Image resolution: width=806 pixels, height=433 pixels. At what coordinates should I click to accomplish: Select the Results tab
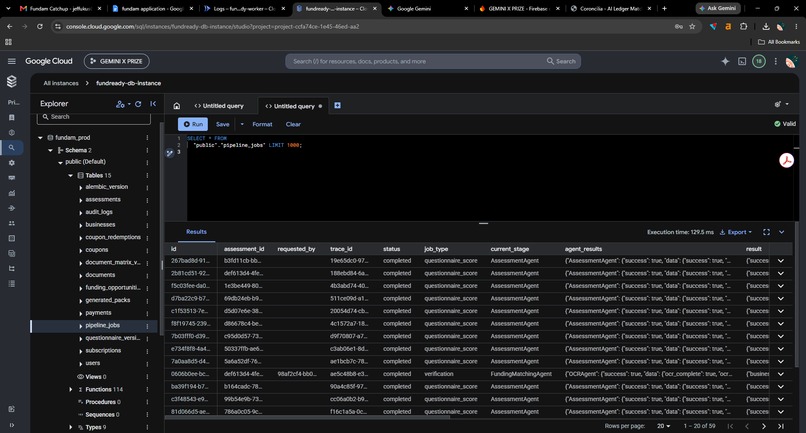tap(196, 232)
